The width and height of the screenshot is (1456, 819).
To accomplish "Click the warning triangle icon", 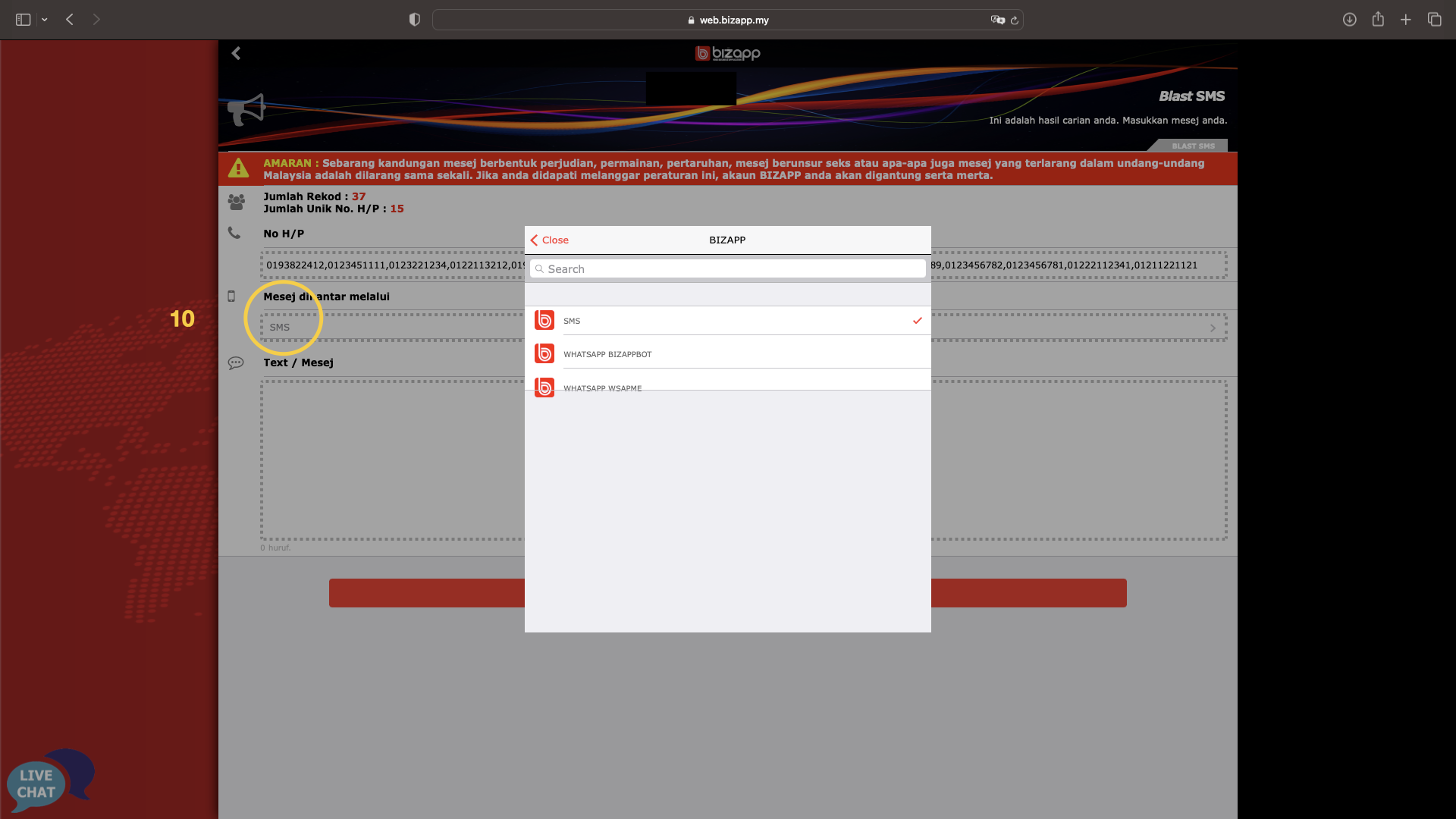I will point(238,168).
